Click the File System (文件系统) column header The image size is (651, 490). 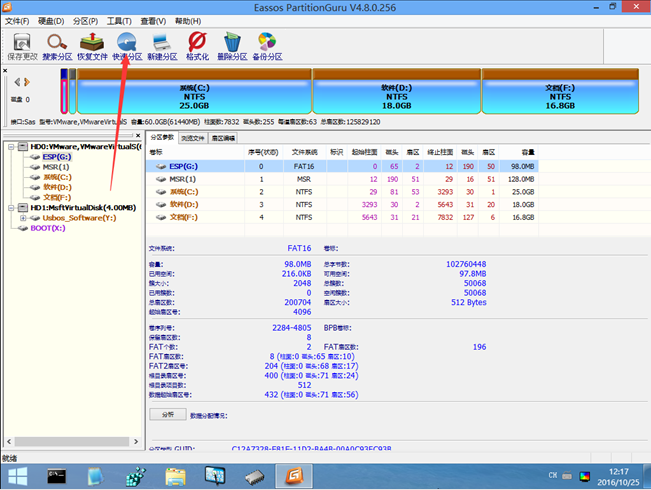(x=304, y=152)
